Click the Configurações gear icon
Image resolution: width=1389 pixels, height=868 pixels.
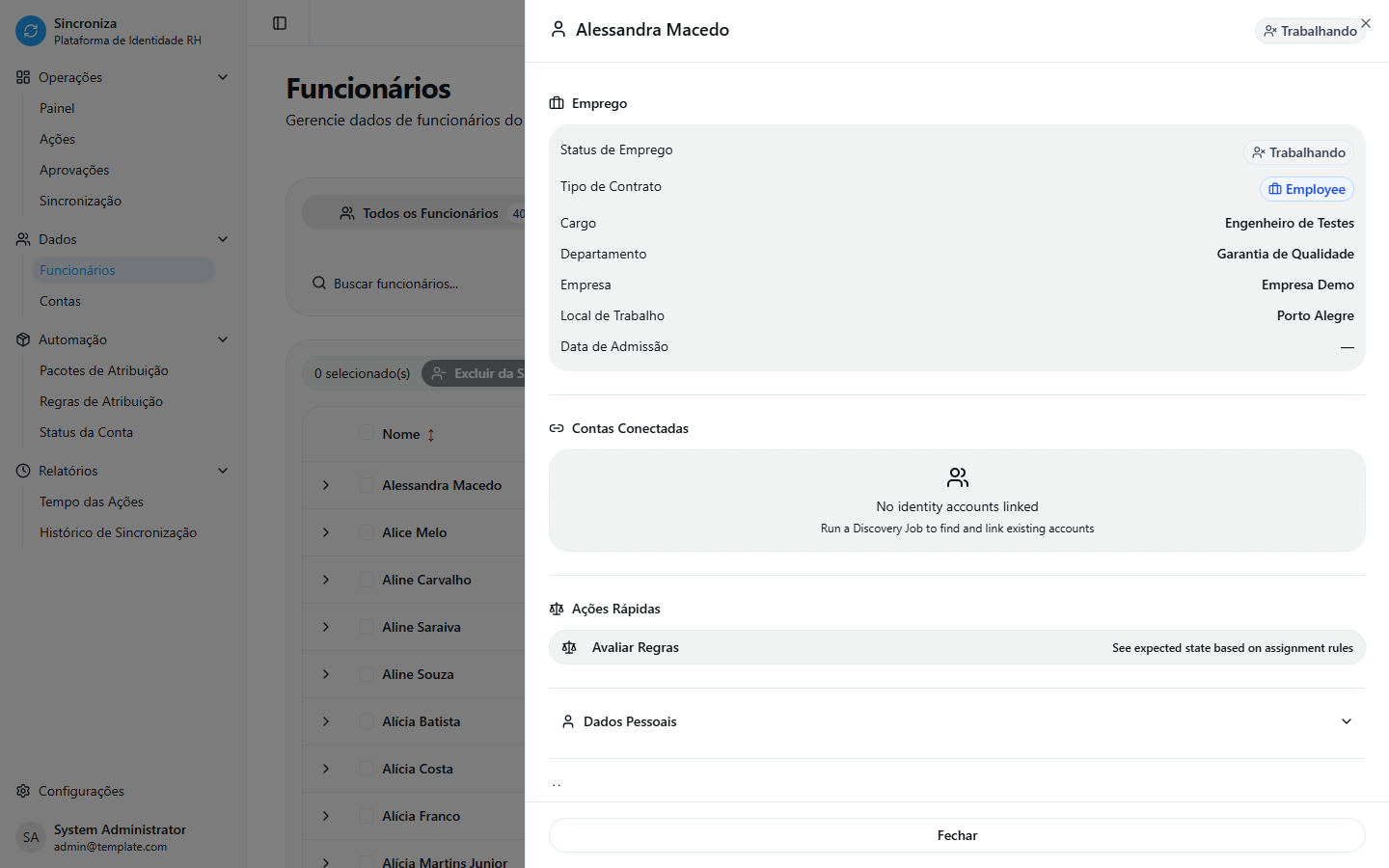pos(23,791)
